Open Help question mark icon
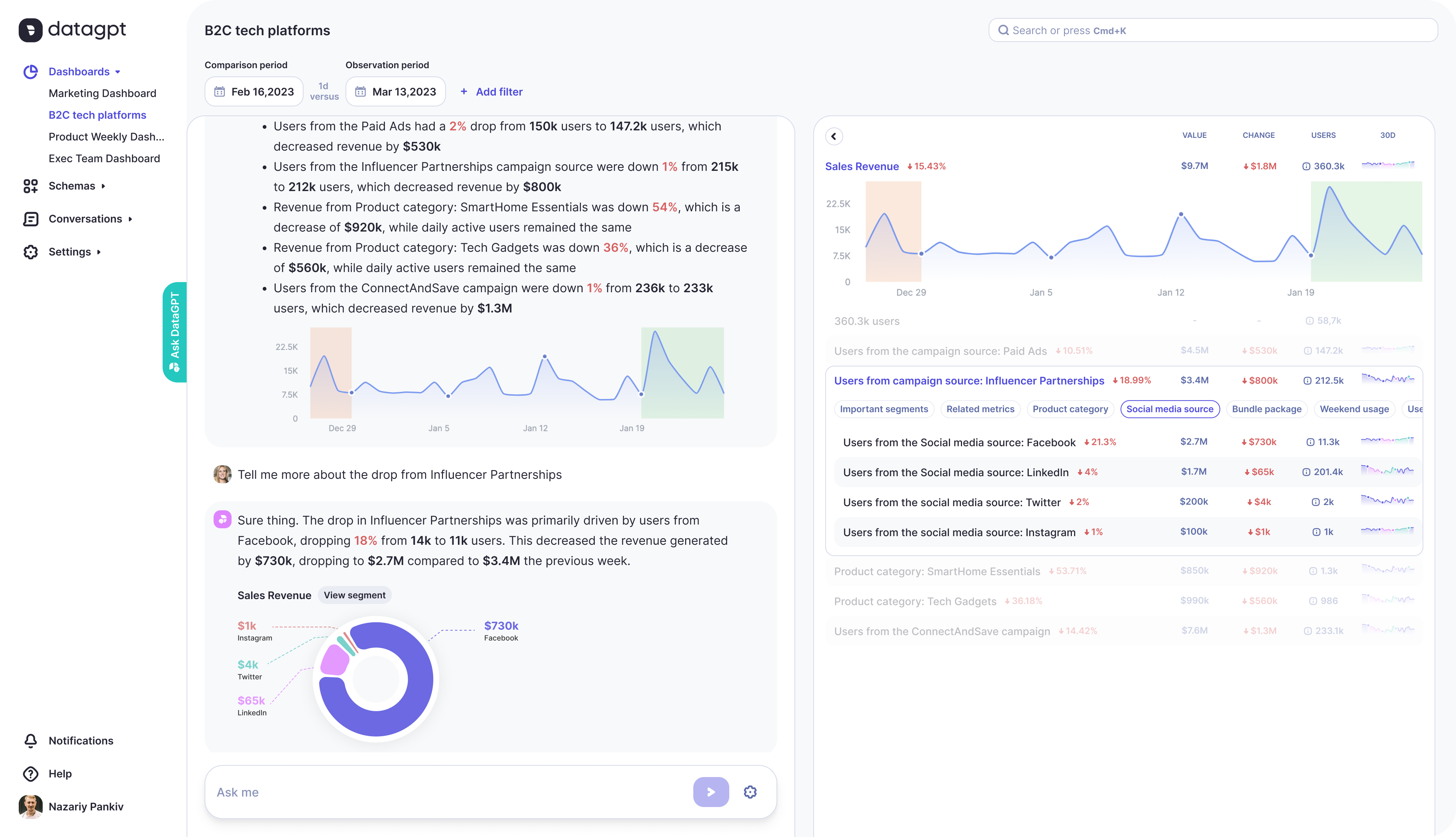Image resolution: width=1456 pixels, height=837 pixels. (30, 773)
